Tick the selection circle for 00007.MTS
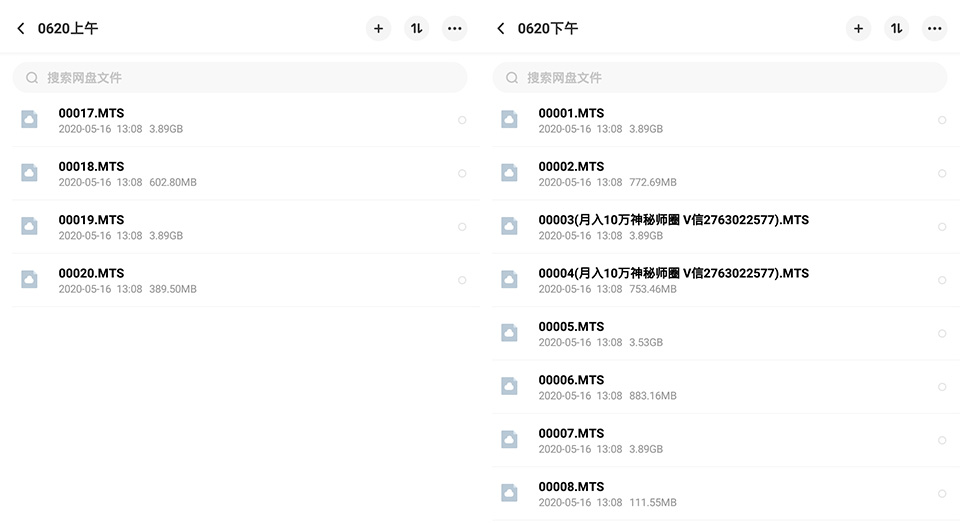 [x=942, y=440]
